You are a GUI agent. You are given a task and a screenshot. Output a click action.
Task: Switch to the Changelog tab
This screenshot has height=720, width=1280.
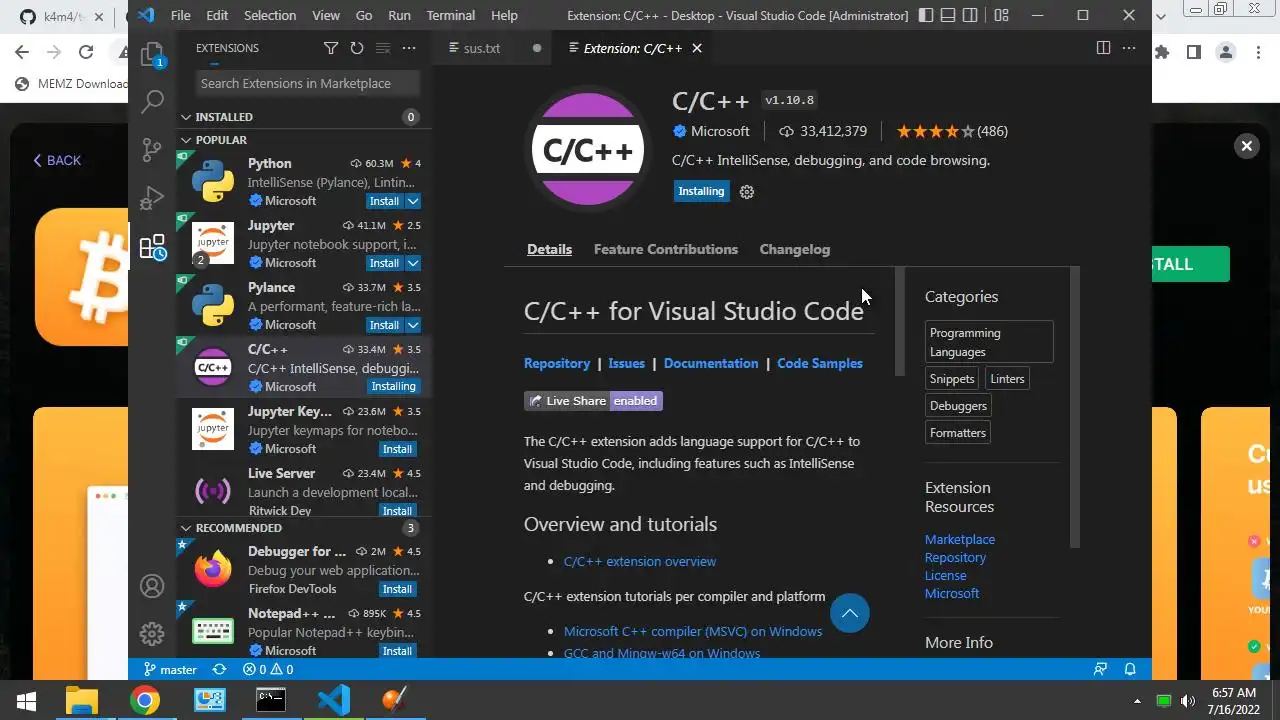(x=795, y=249)
